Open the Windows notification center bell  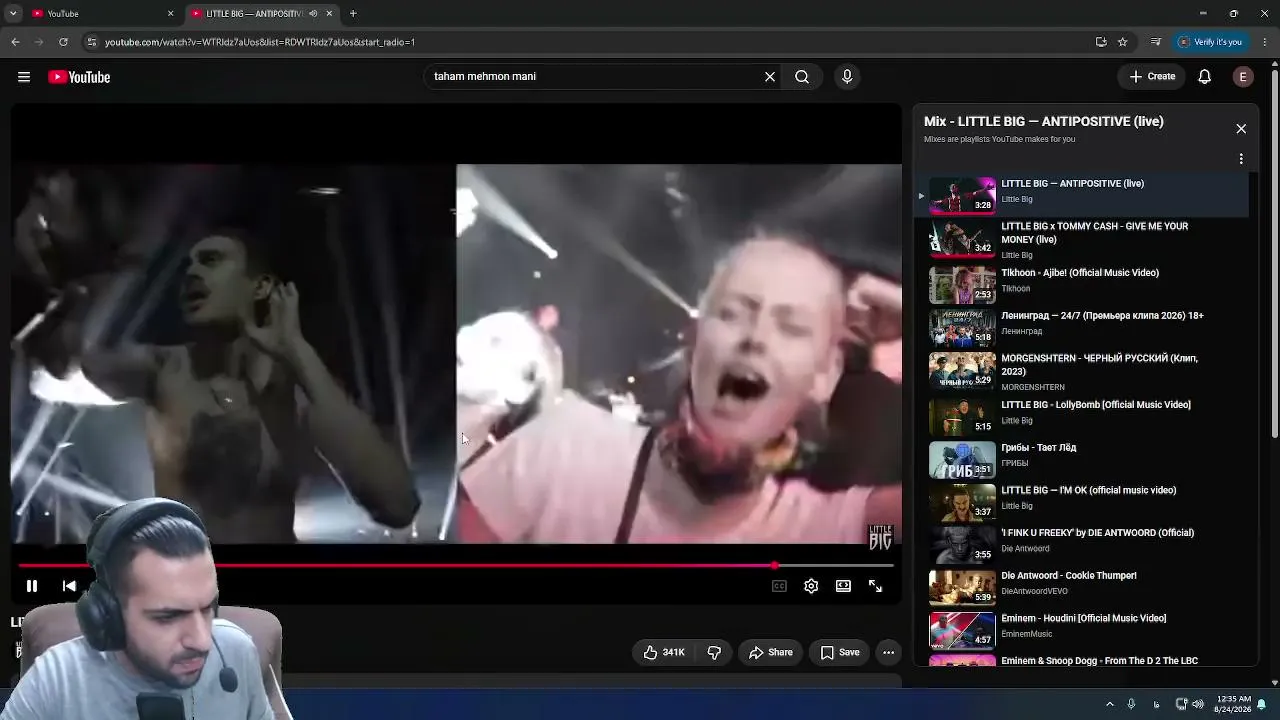click(x=1262, y=704)
